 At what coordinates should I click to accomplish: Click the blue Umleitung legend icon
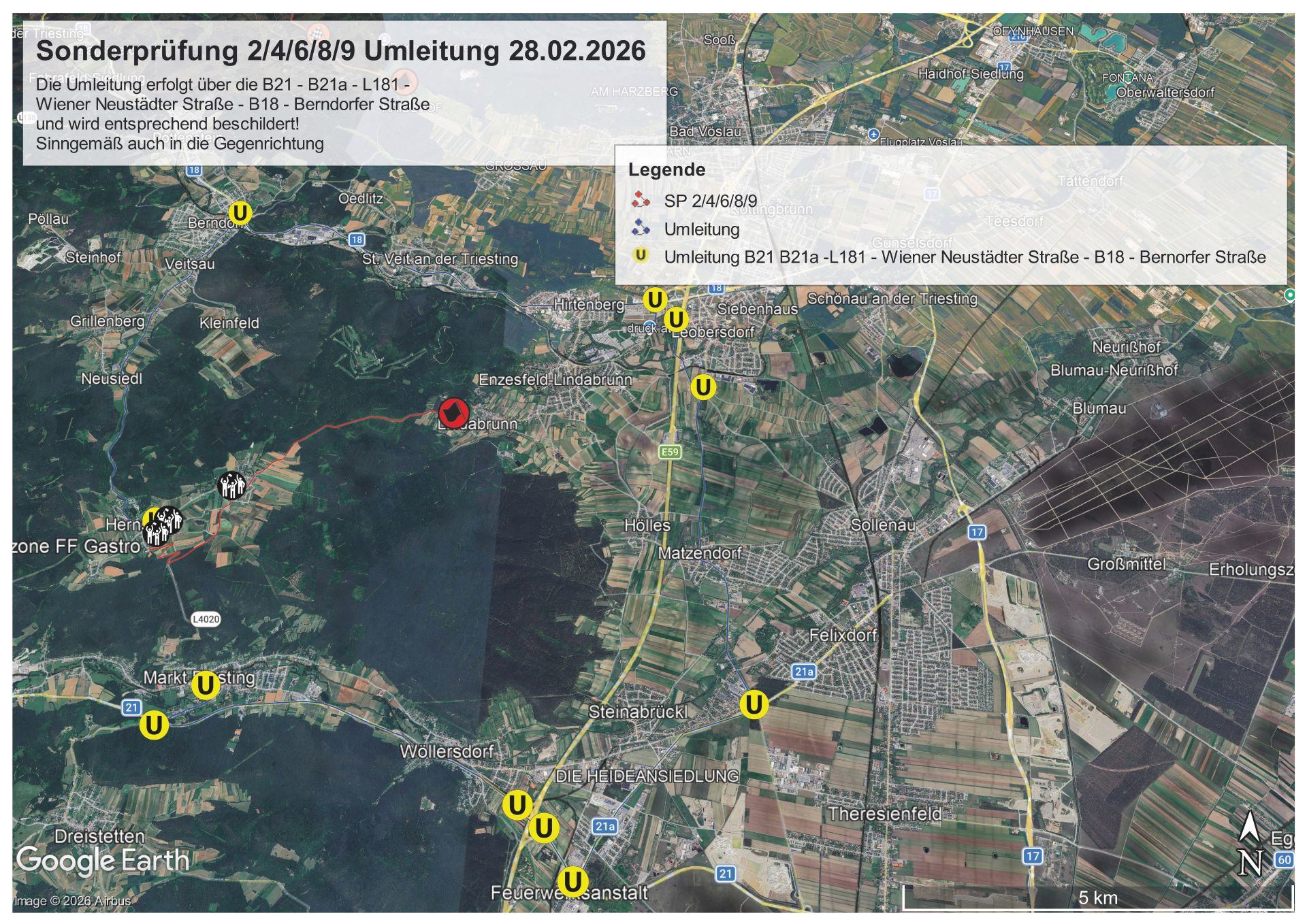tap(640, 229)
